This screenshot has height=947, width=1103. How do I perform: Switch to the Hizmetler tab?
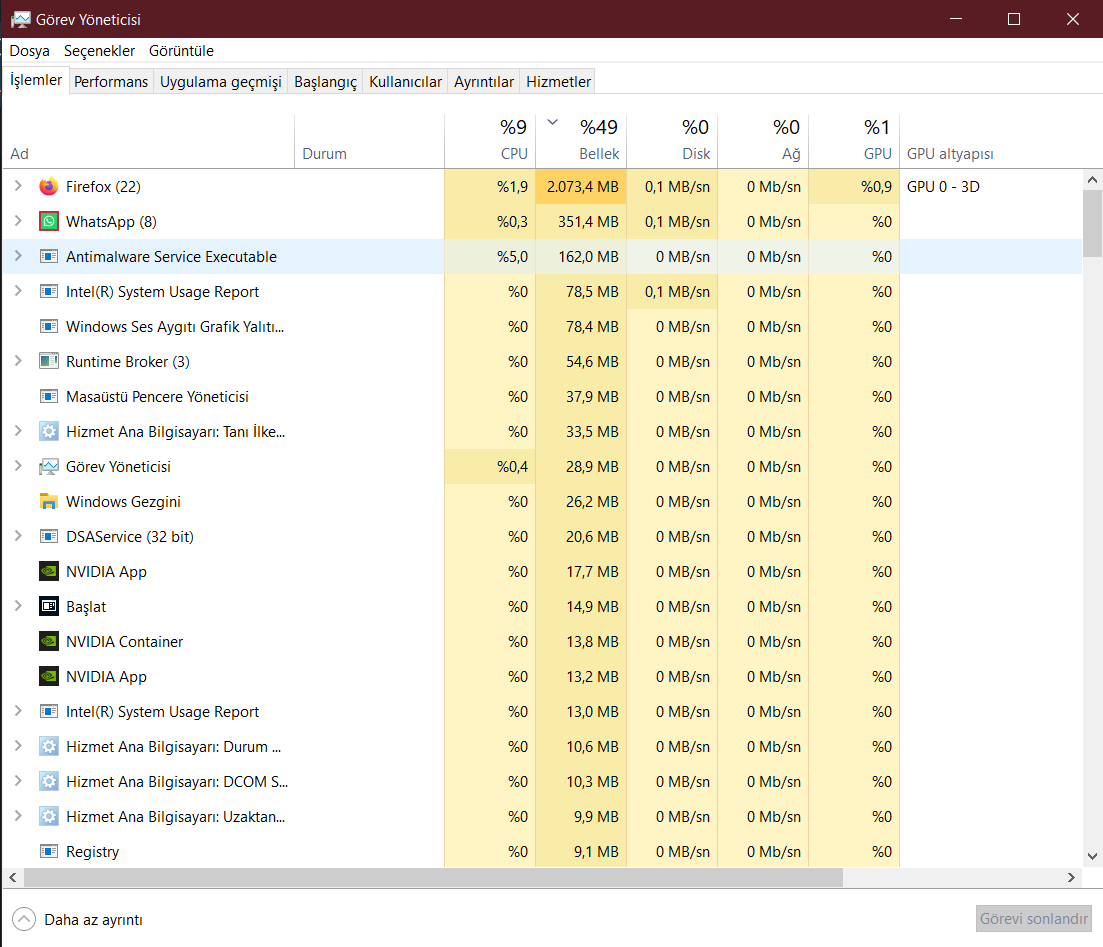[559, 82]
